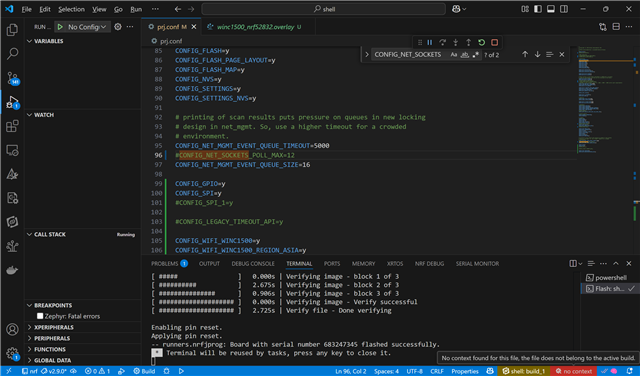Open the File menu

pyautogui.click(x=27, y=9)
